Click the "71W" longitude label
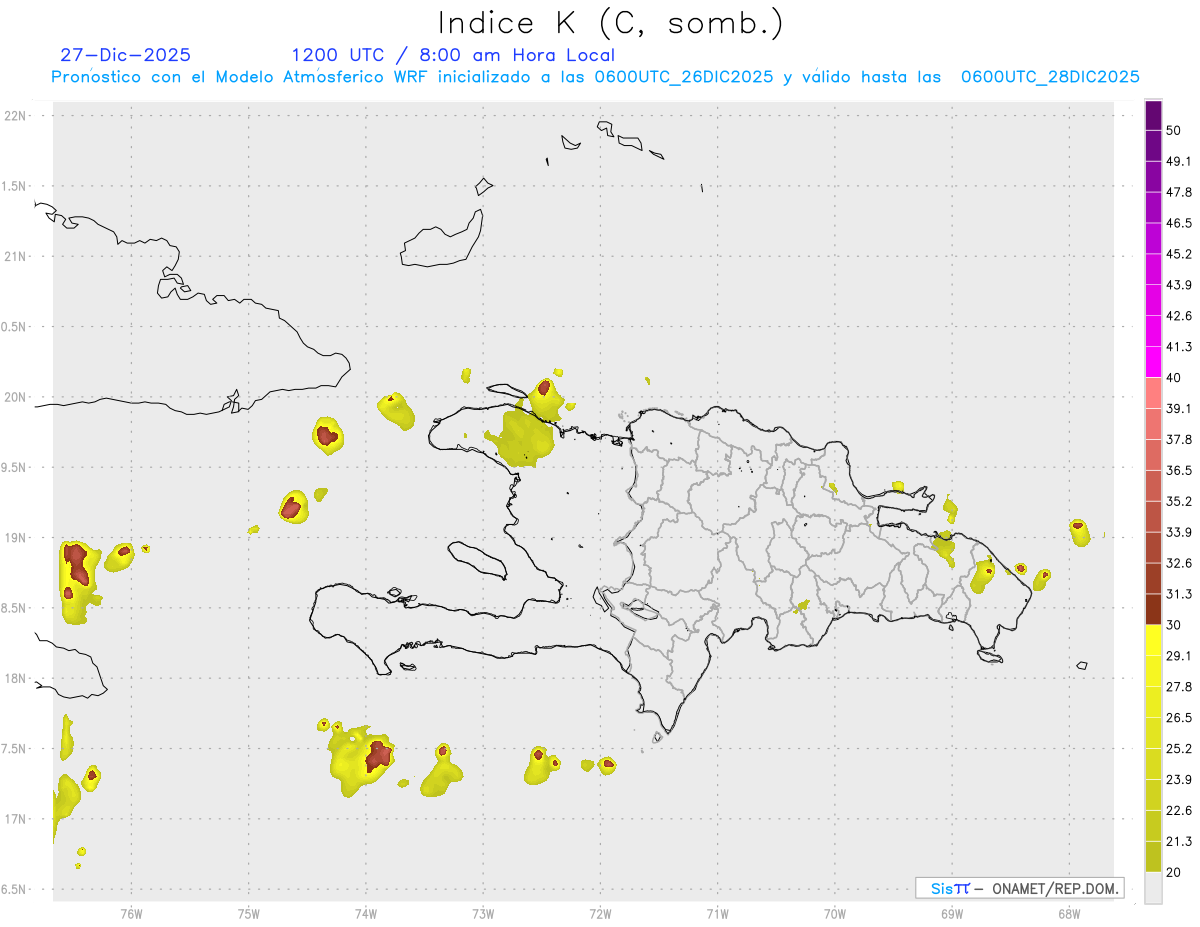1200x927 pixels. [x=717, y=913]
